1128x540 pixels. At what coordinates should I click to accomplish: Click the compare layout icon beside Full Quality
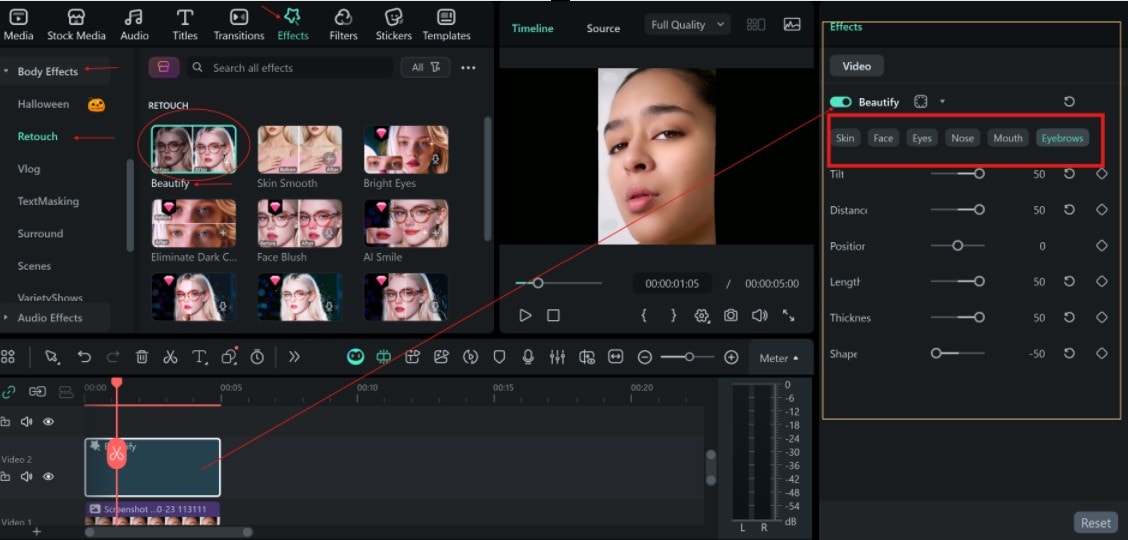(x=755, y=24)
